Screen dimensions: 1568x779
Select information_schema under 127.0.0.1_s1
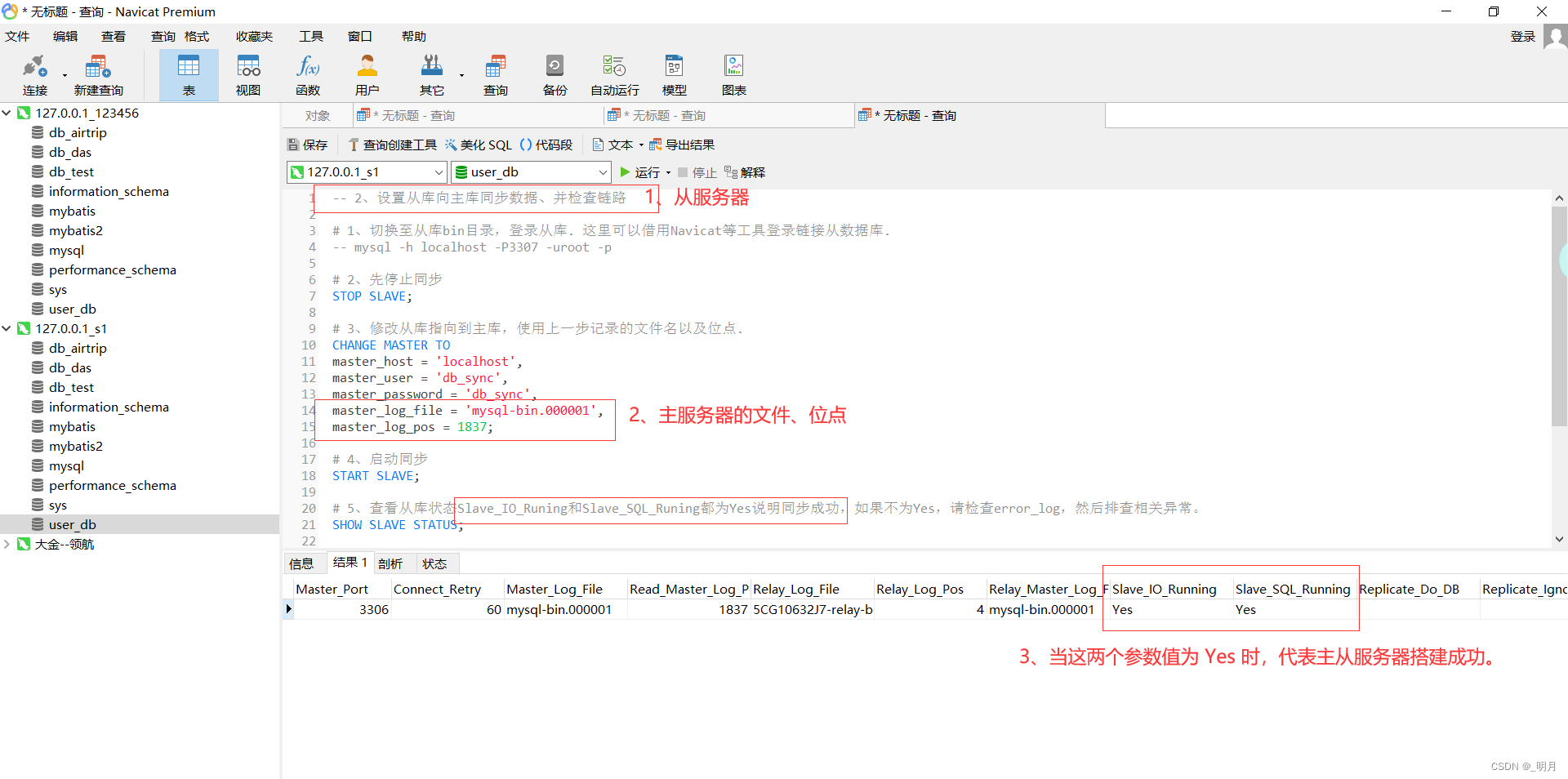pyautogui.click(x=109, y=407)
